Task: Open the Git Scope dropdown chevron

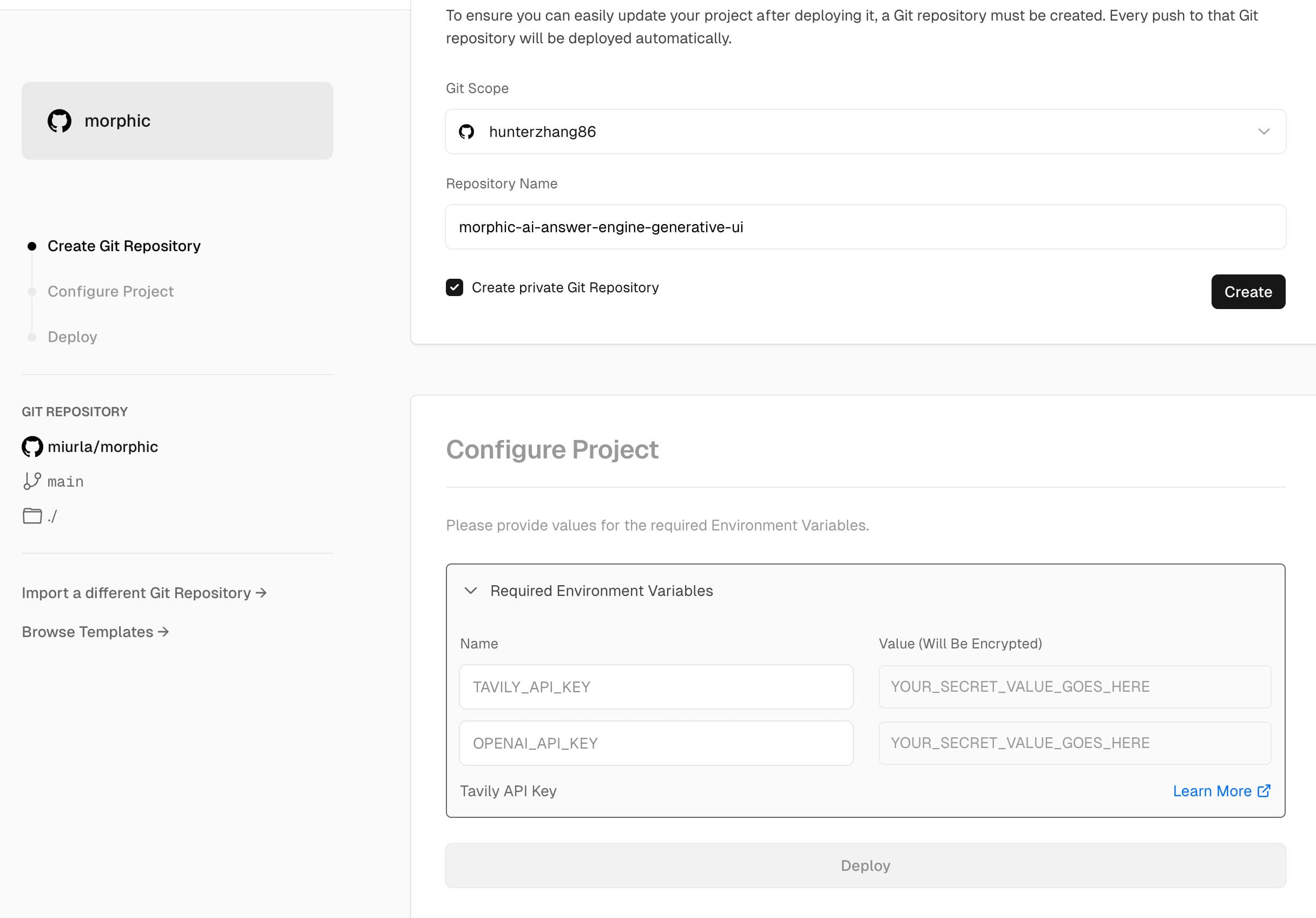Action: [x=1264, y=132]
